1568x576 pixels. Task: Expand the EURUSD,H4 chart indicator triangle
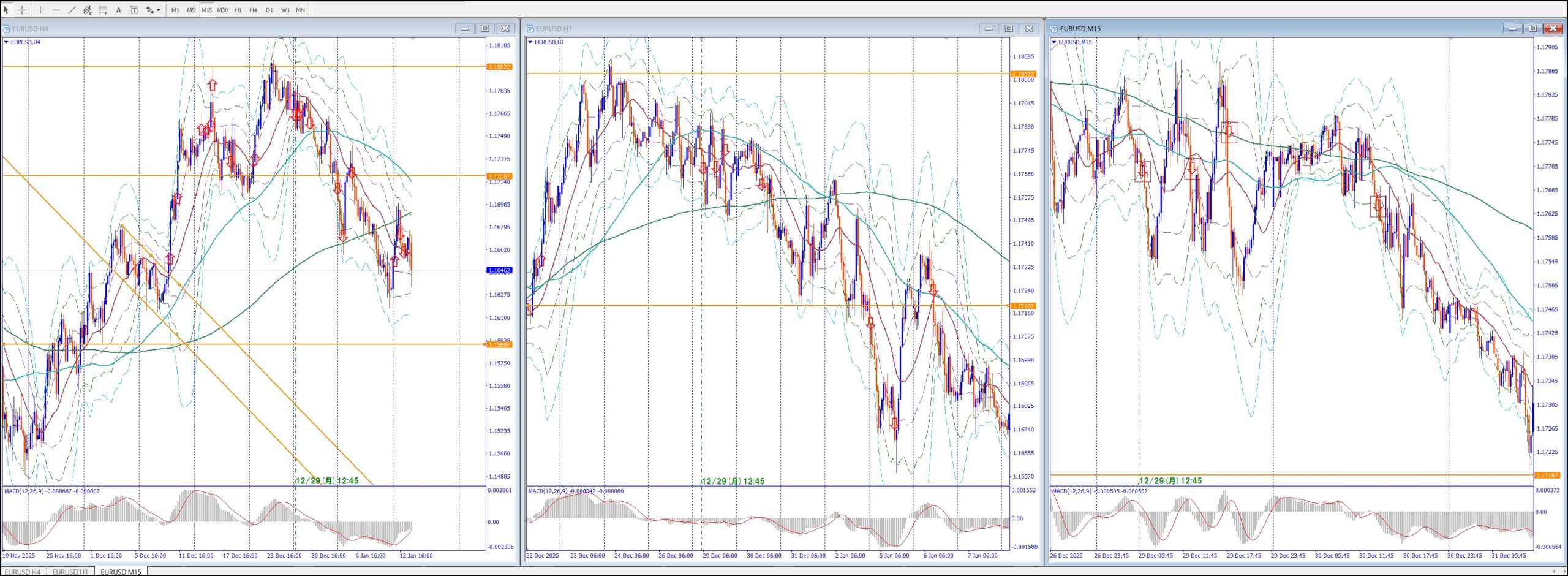coord(6,42)
